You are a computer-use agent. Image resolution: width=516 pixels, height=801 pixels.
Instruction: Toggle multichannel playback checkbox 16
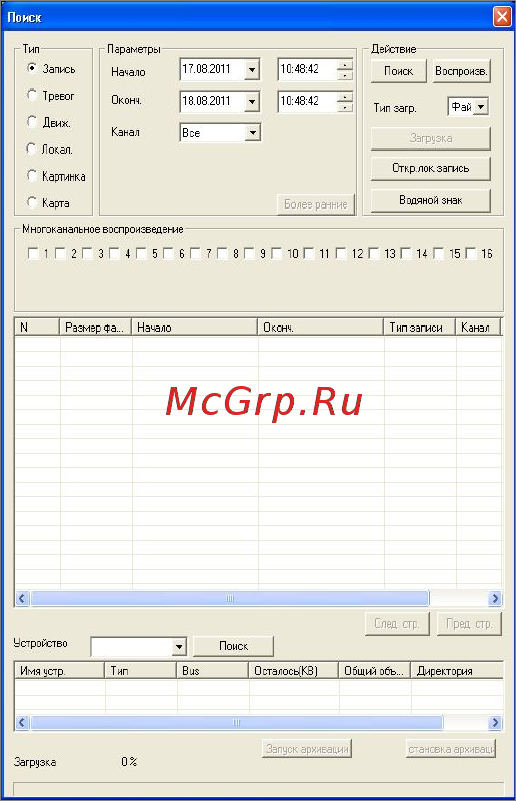[x=471, y=253]
